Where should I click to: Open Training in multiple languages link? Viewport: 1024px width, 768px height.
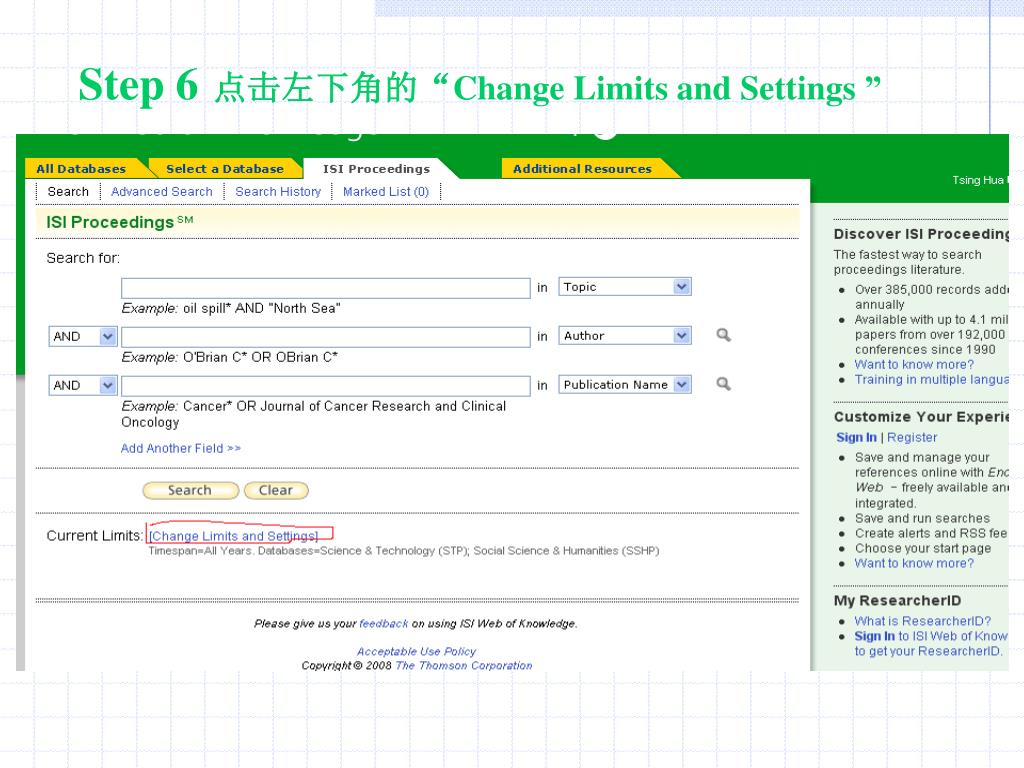tap(932, 379)
